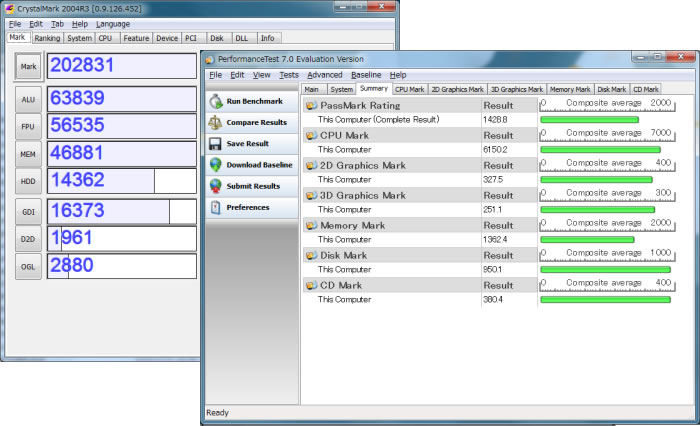Switch to the Memory Mark tab

pos(570,89)
